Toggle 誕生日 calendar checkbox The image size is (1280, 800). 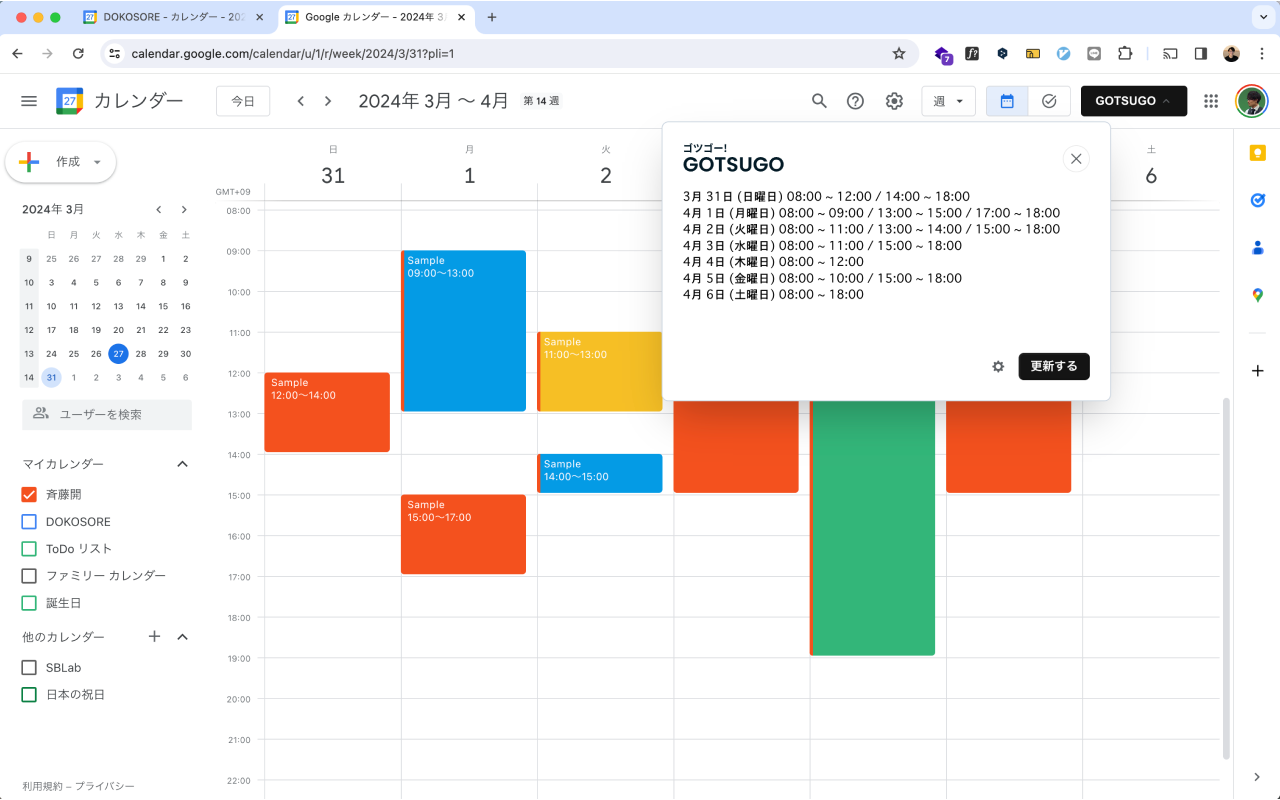coord(29,603)
